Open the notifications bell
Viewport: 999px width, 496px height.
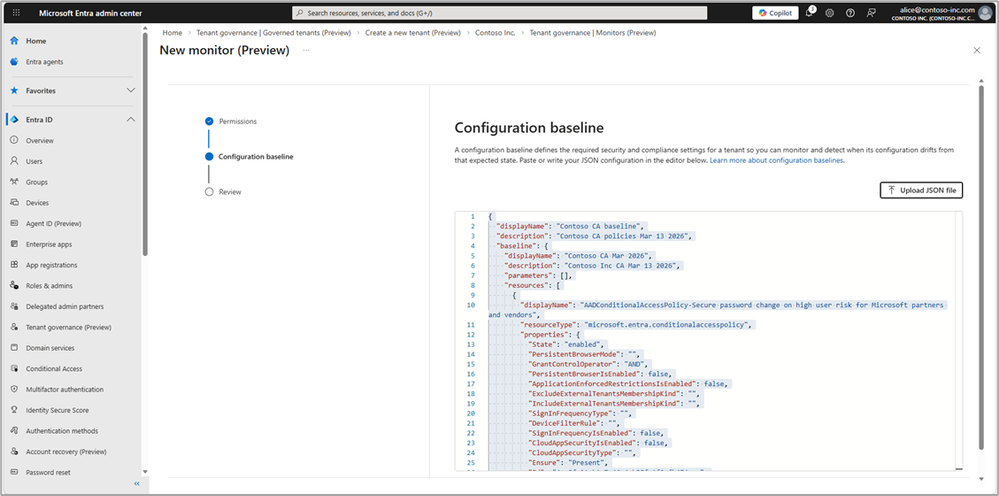(x=809, y=13)
